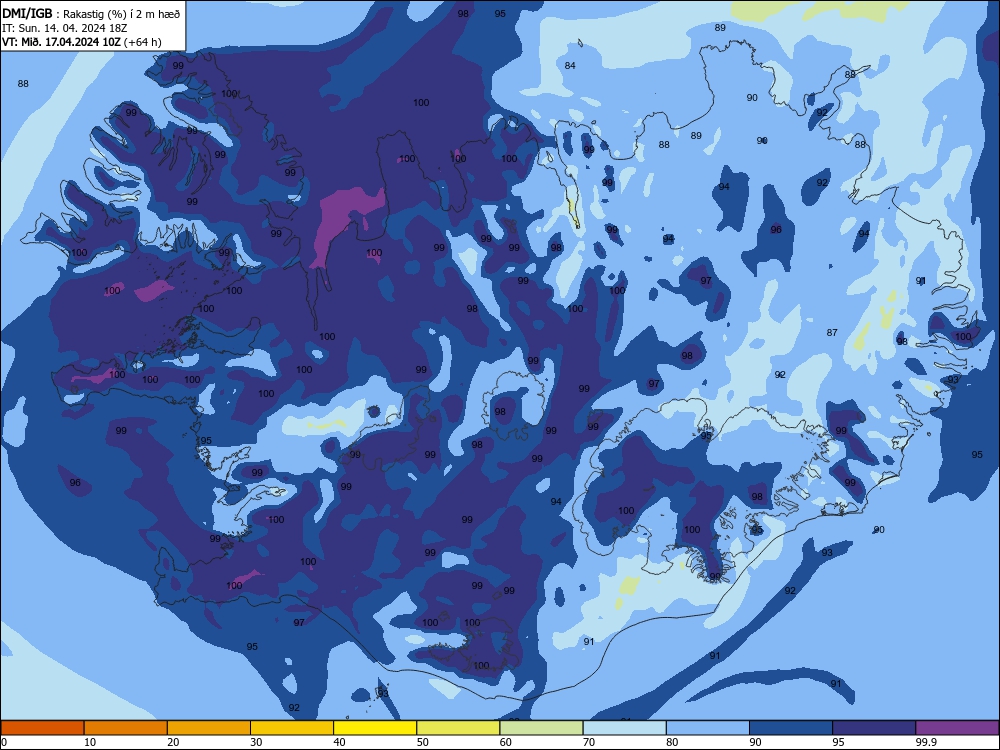Click the '10' label on the legend scale
Viewport: 1000px width, 750px height.
coord(90,742)
